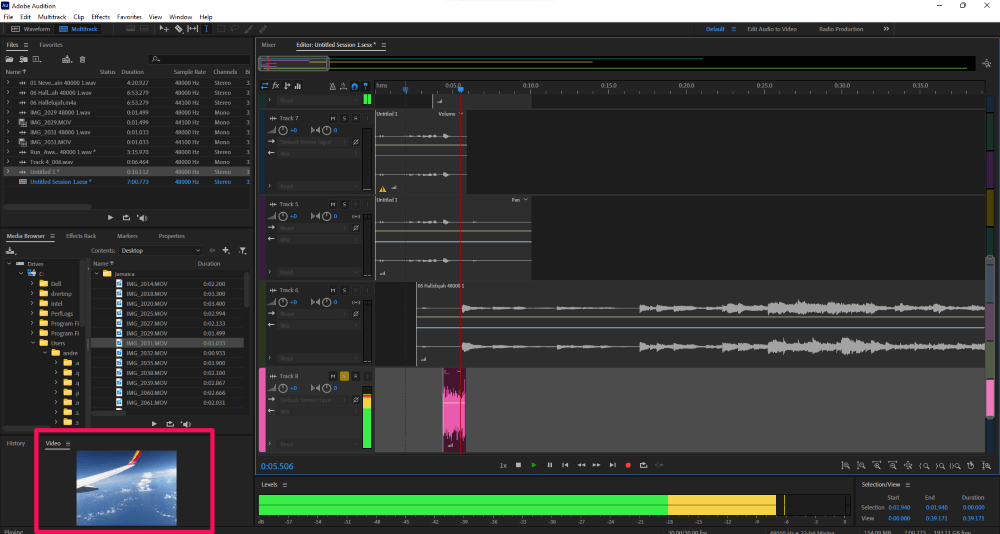Switch to the Multitrack view button
Viewport: 1000px width, 534px height.
[x=78, y=29]
